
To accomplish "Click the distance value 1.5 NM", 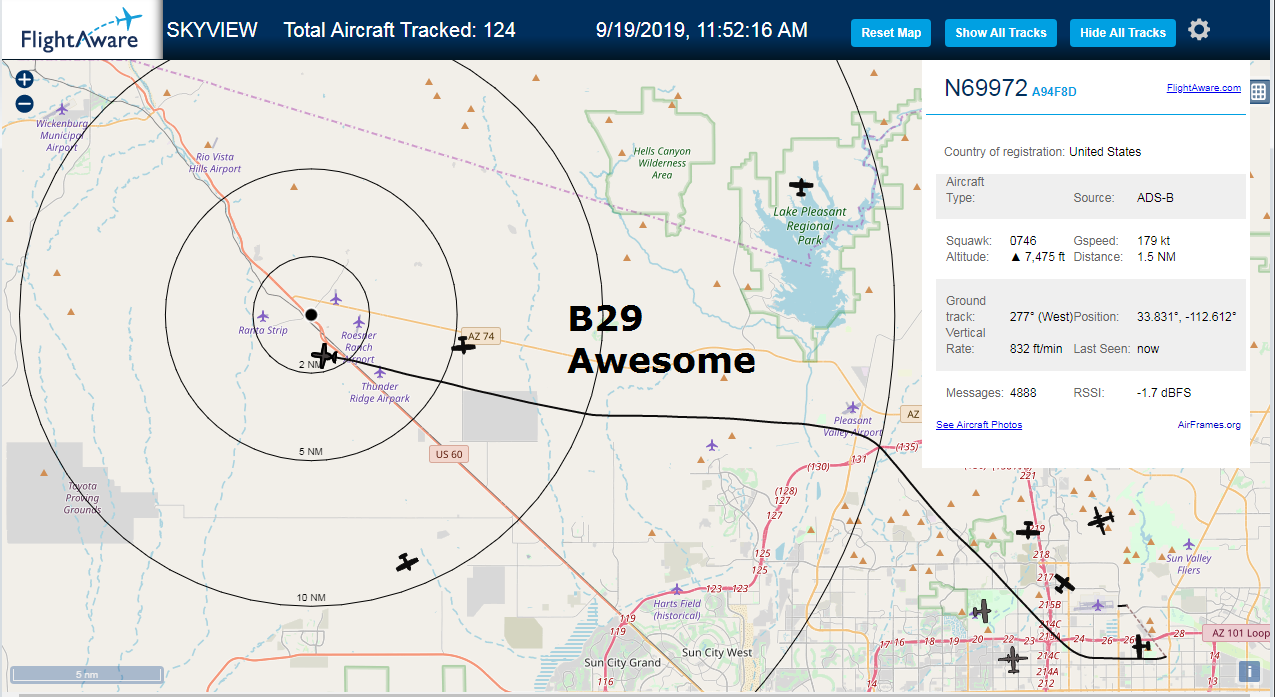I will pos(1156,257).
